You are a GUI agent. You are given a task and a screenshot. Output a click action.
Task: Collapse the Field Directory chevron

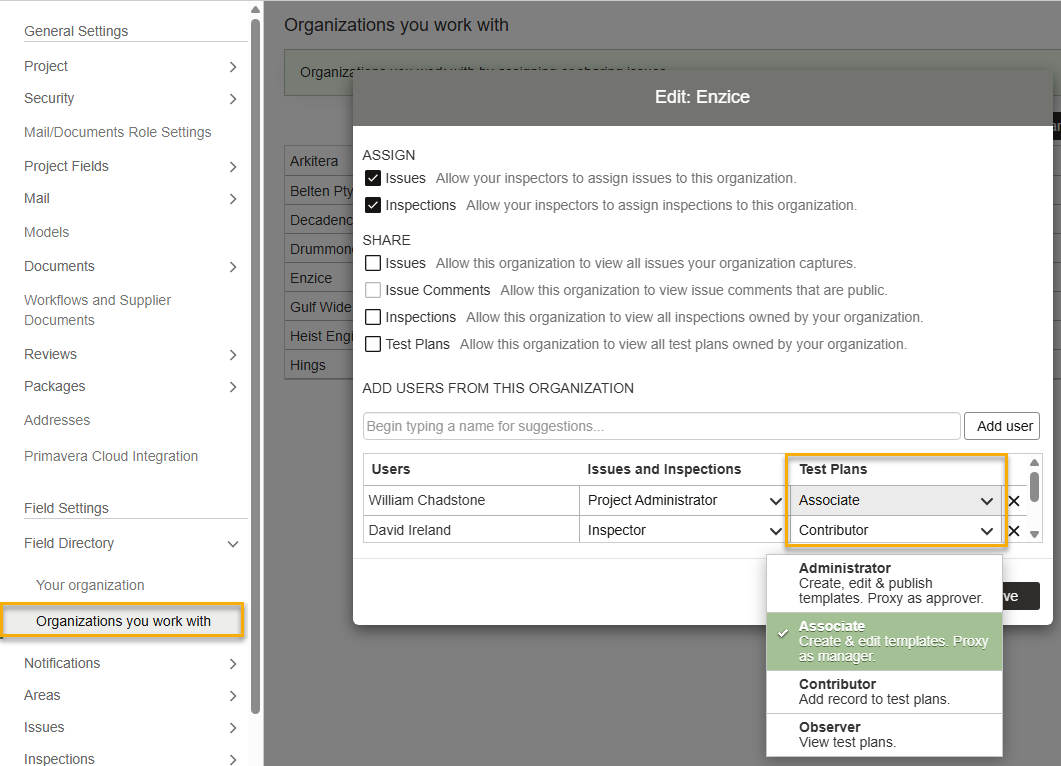[232, 544]
